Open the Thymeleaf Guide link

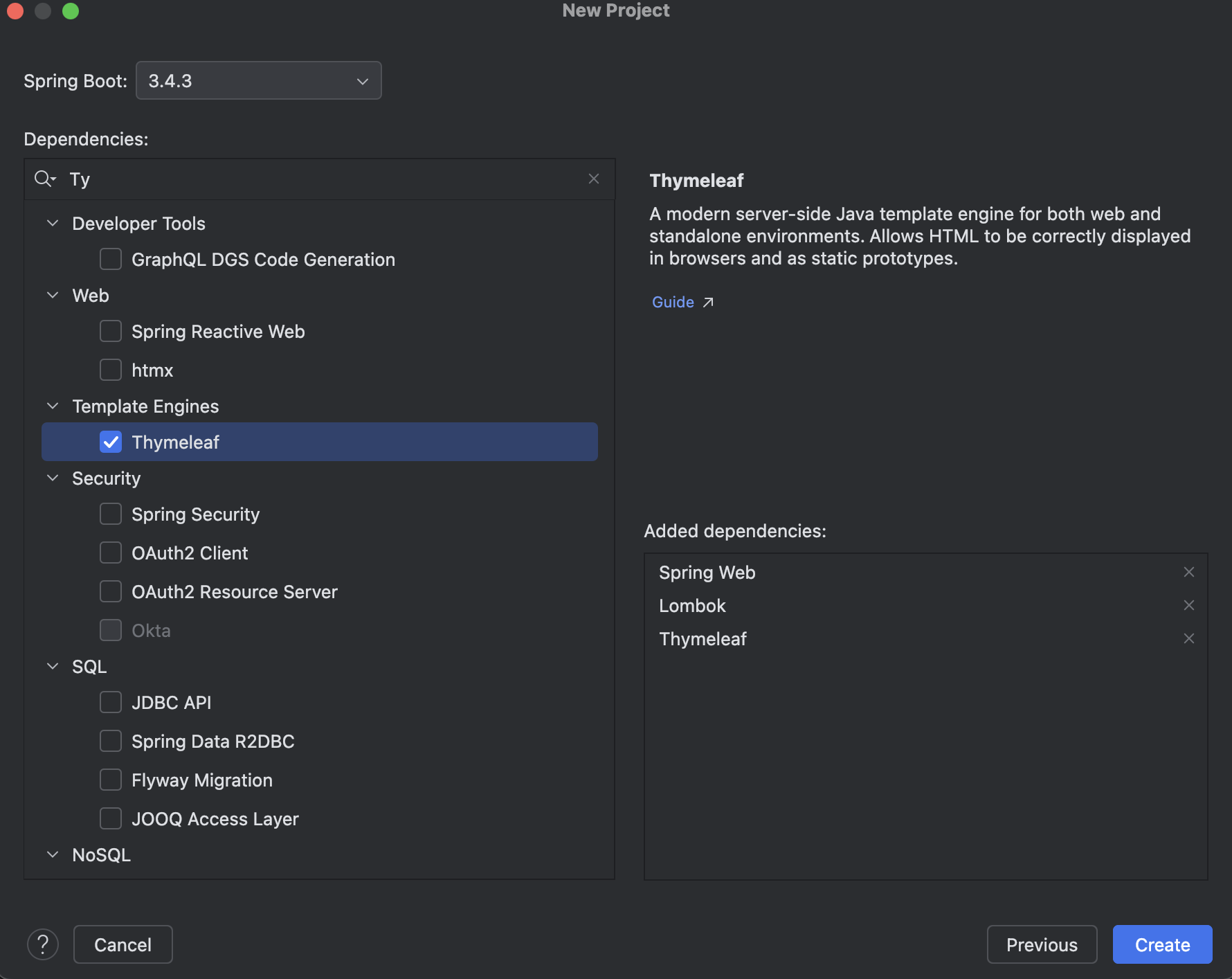coord(673,302)
